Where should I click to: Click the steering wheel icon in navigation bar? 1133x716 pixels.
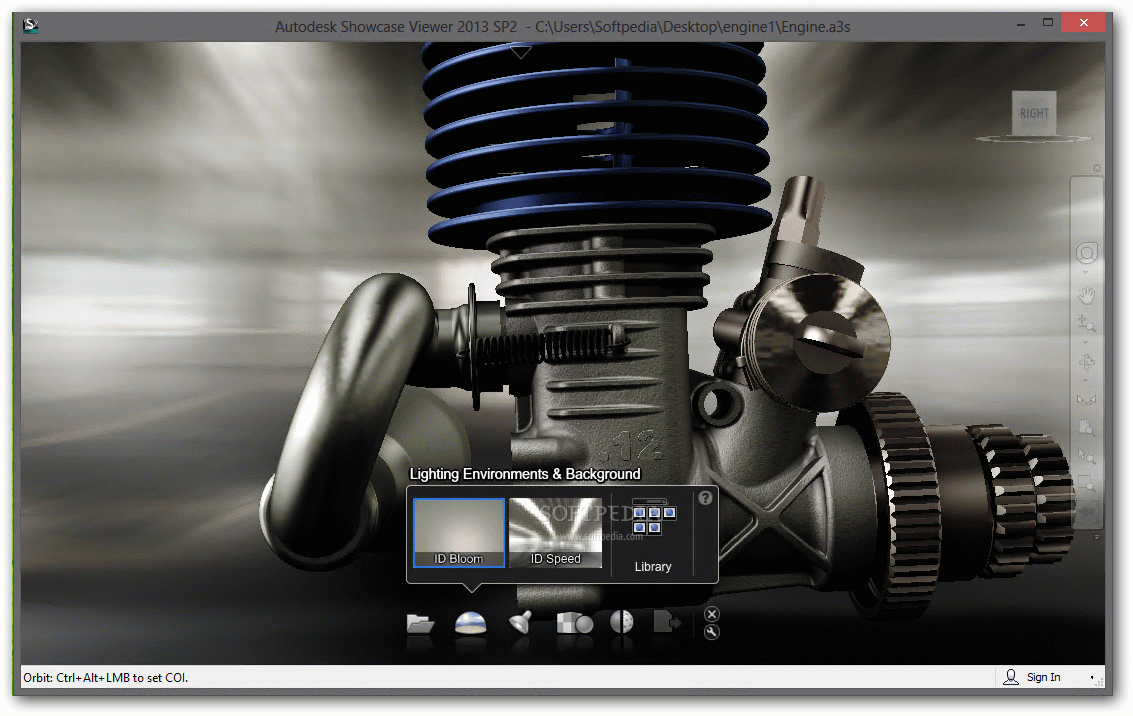point(1087,253)
